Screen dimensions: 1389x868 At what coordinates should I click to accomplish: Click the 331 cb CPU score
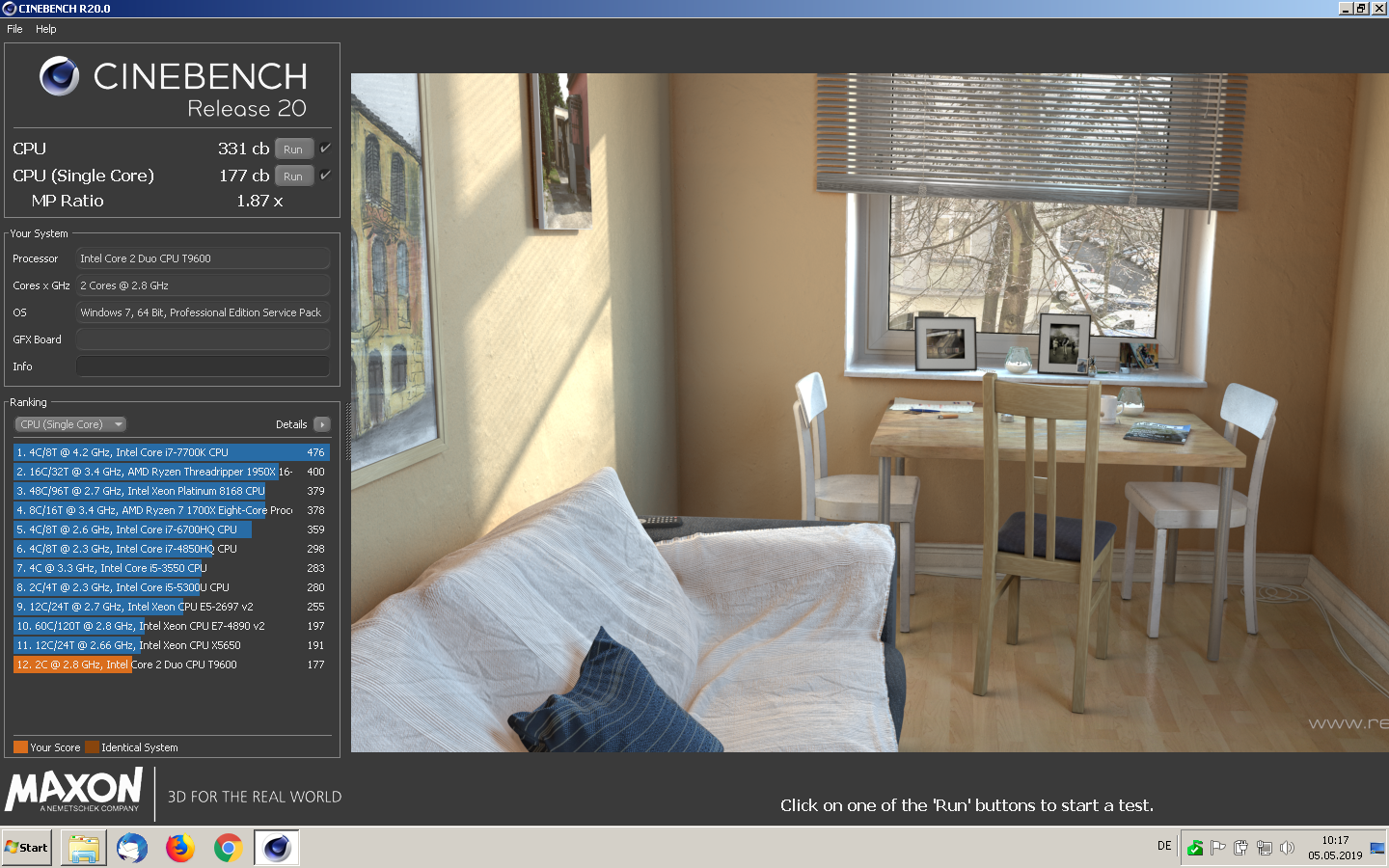243,149
